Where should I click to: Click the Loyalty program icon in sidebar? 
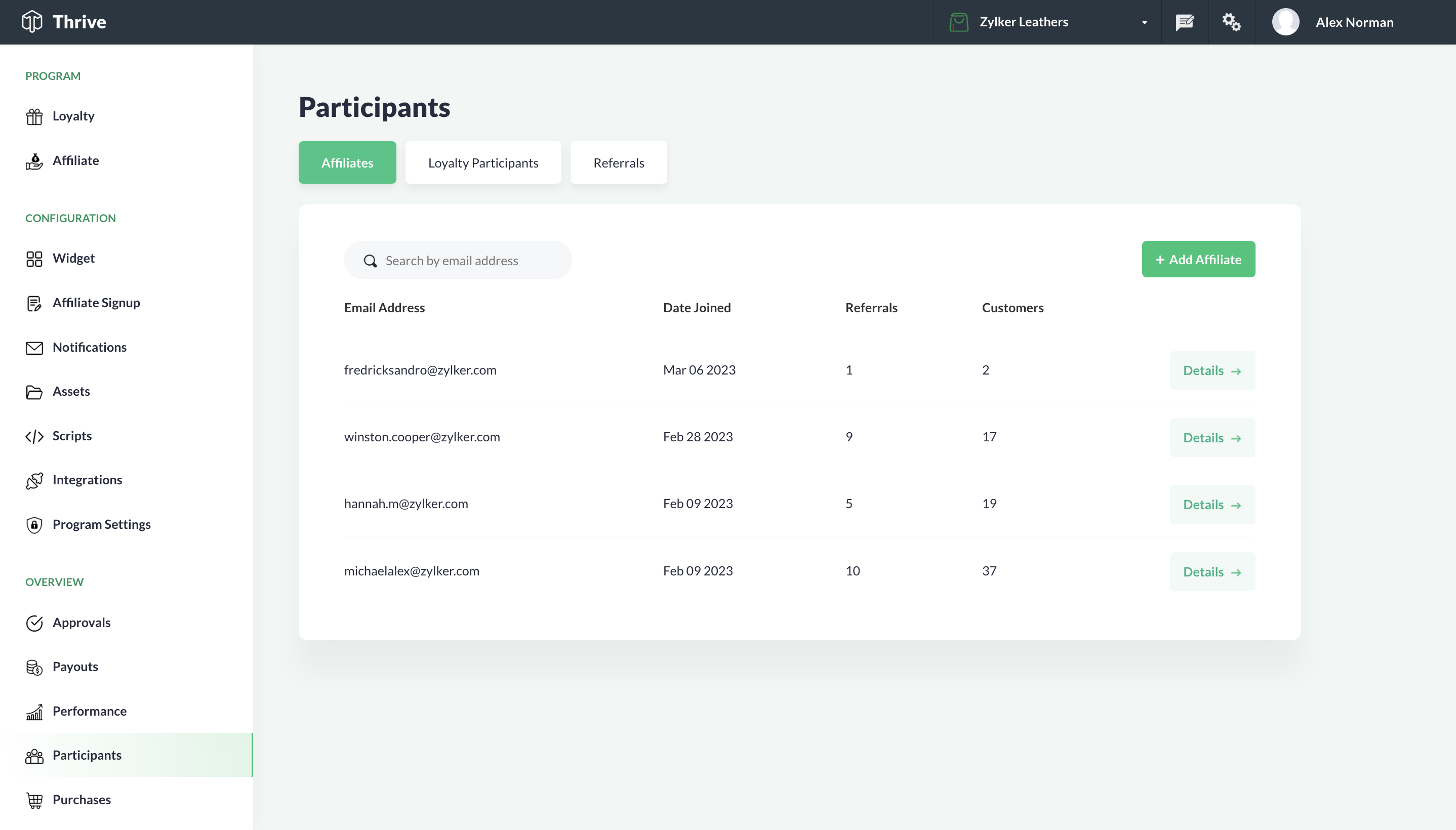point(34,116)
